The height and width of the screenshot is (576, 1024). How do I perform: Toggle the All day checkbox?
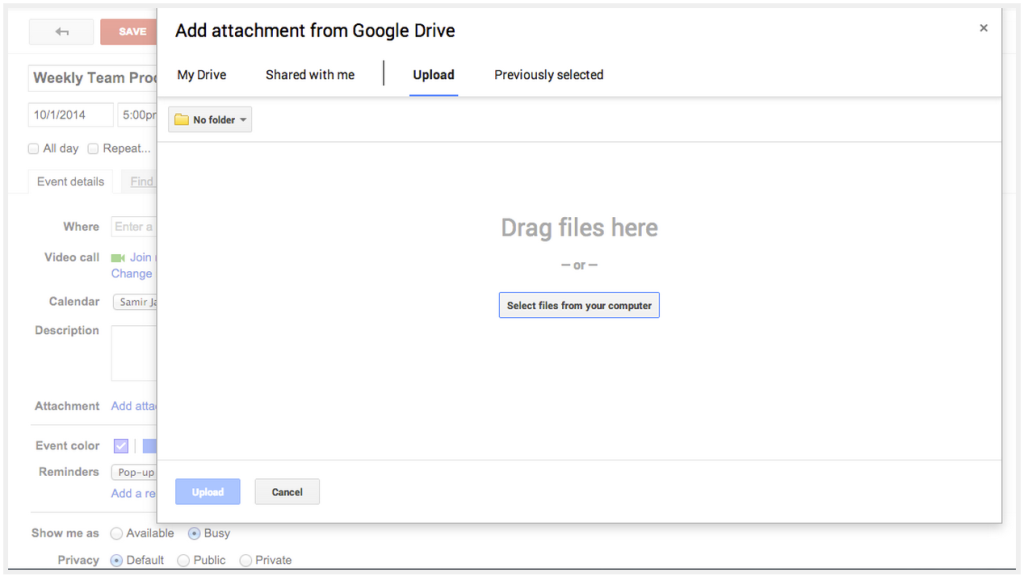(33, 149)
